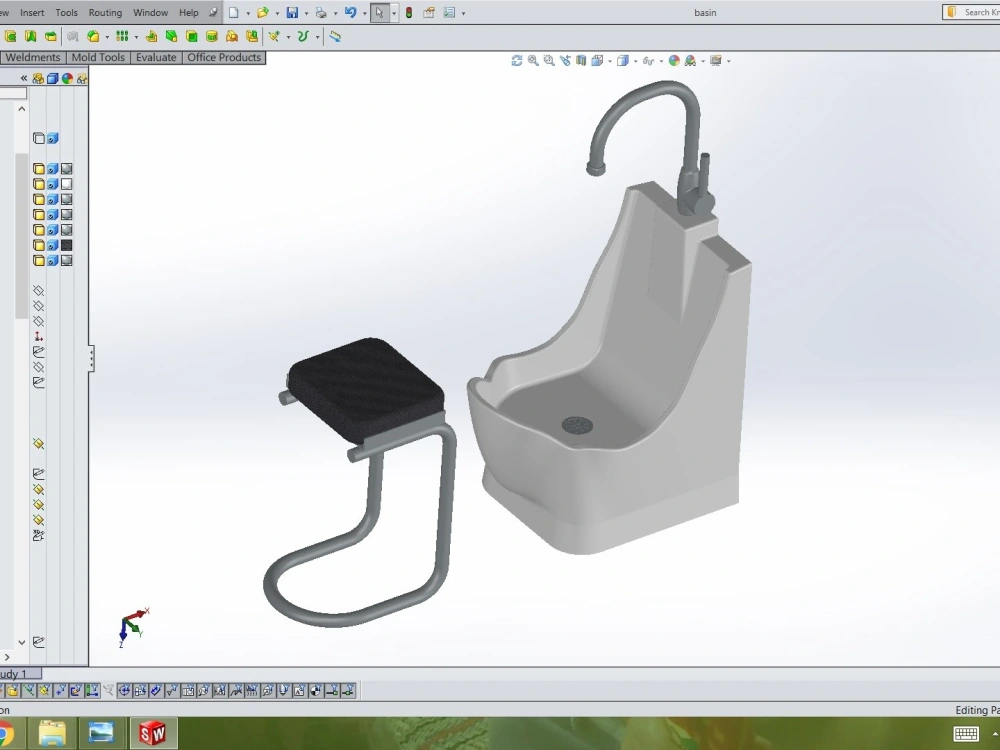Toggle transparency square of second body row
Screen dimensions: 1000x750
(66, 184)
